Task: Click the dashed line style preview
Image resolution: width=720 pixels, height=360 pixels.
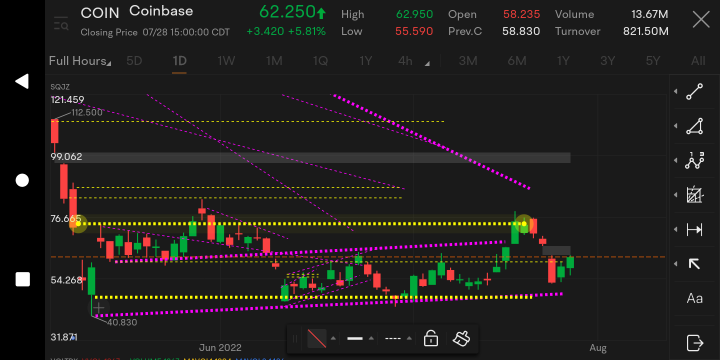Action: click(x=393, y=339)
